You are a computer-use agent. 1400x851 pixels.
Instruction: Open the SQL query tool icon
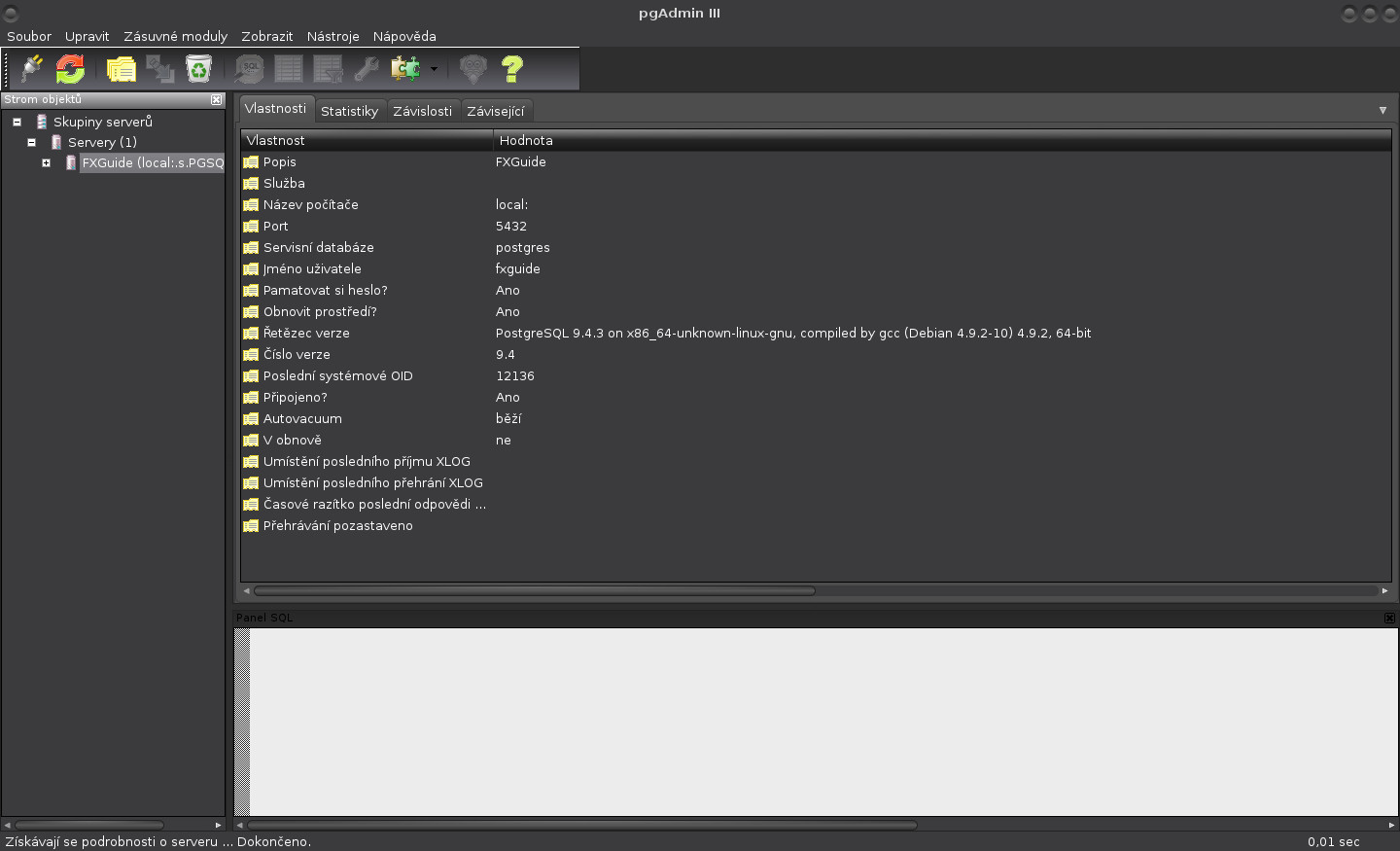click(x=248, y=68)
